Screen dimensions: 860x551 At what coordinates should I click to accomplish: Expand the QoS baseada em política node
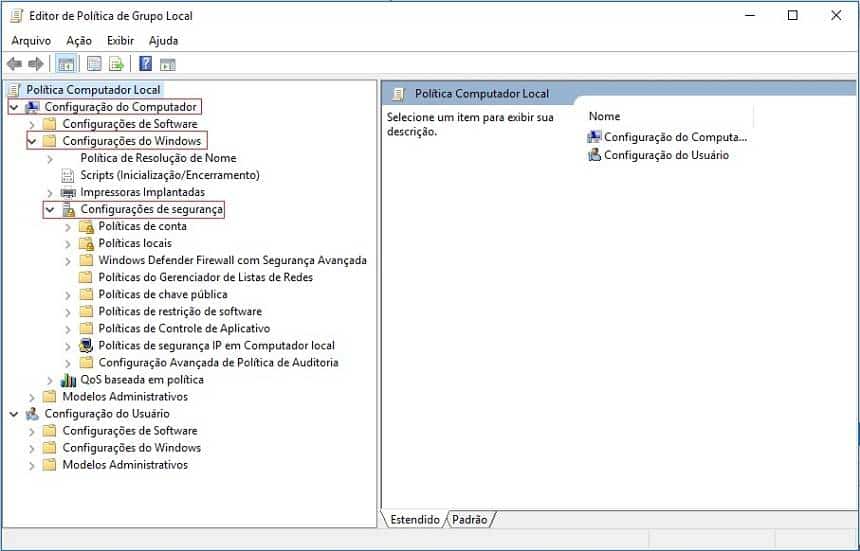[x=50, y=380]
